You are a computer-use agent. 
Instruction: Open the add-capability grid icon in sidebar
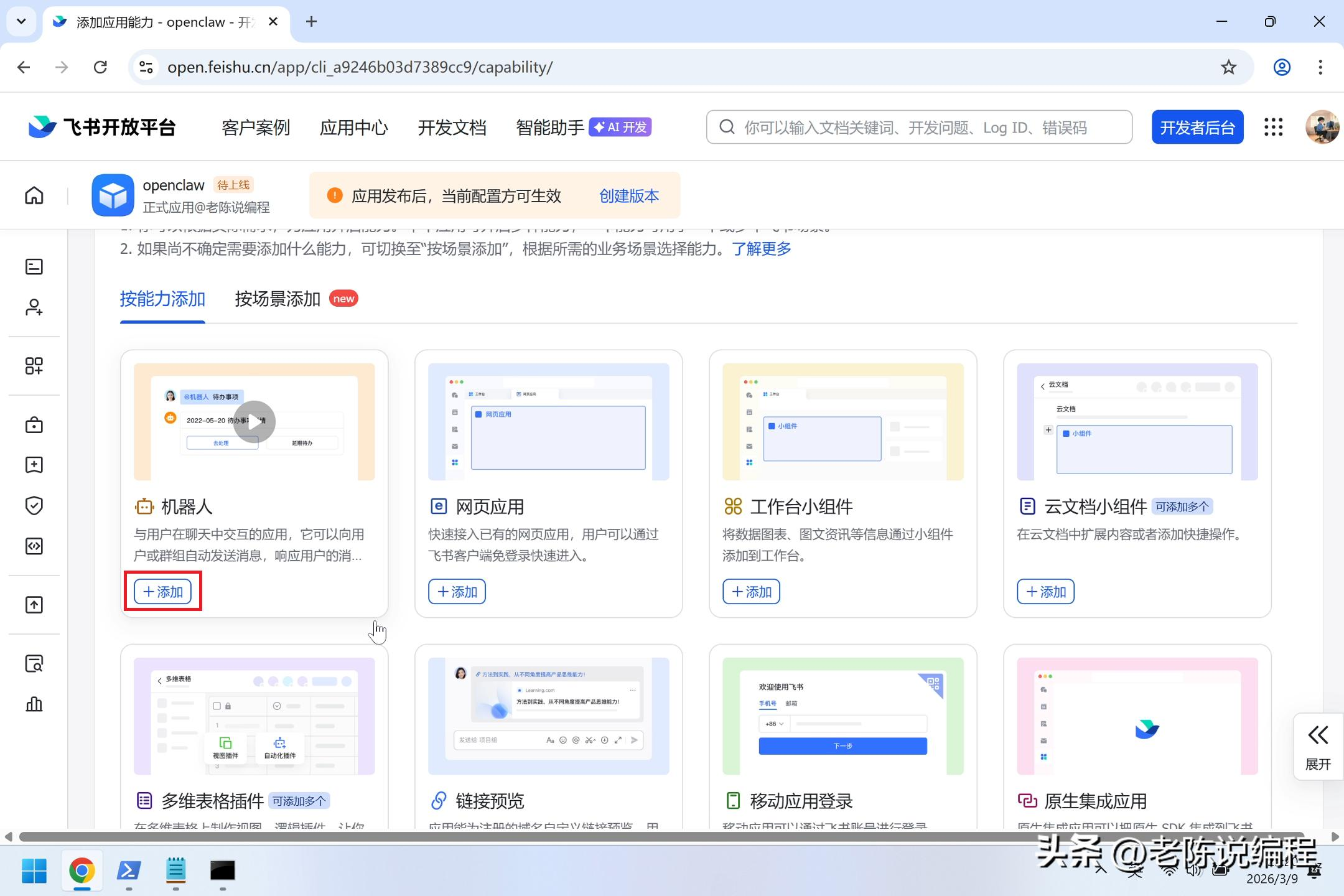(x=34, y=366)
